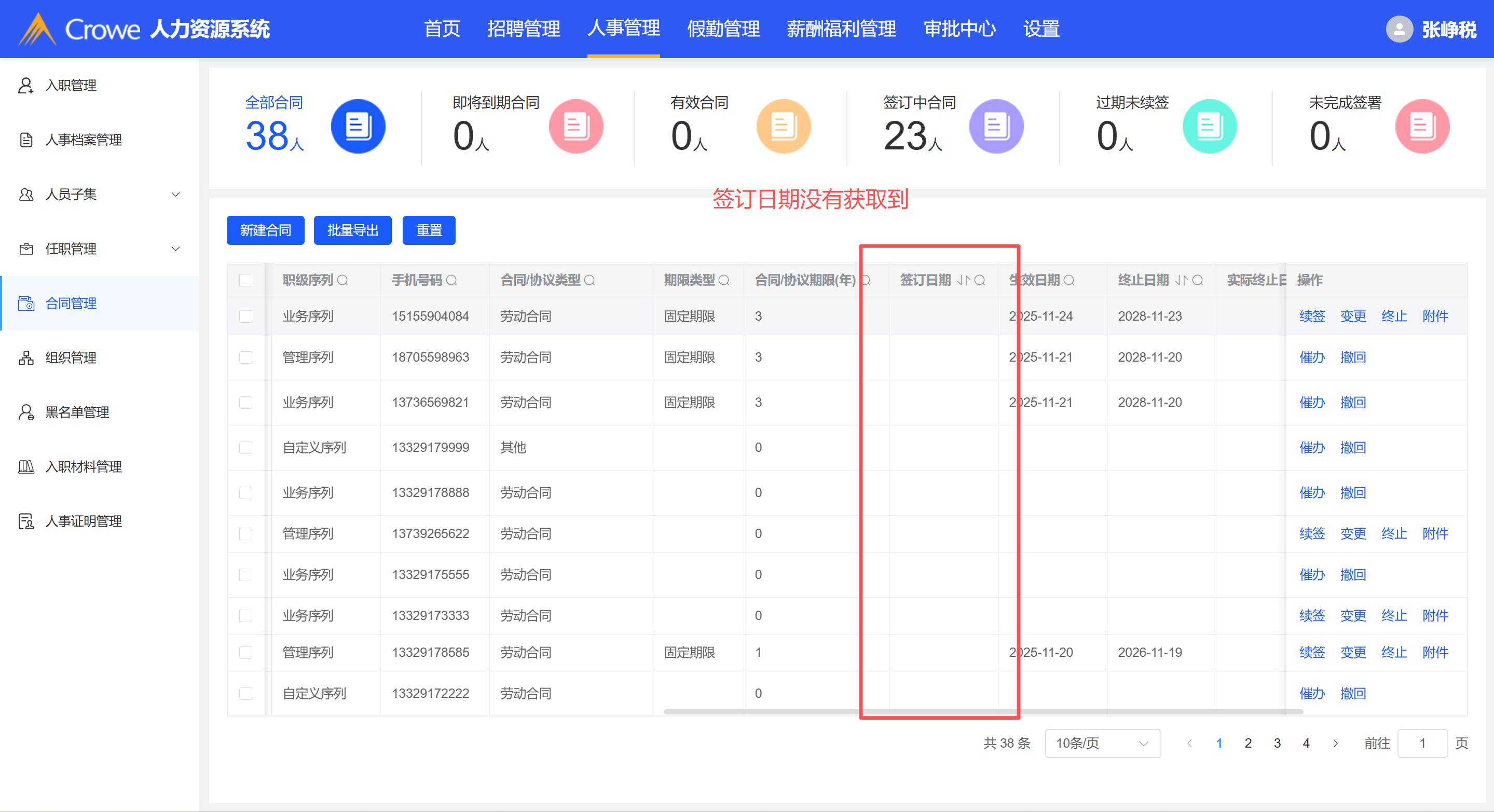Open the 假勤管理 top menu
The image size is (1494, 812).
[723, 29]
